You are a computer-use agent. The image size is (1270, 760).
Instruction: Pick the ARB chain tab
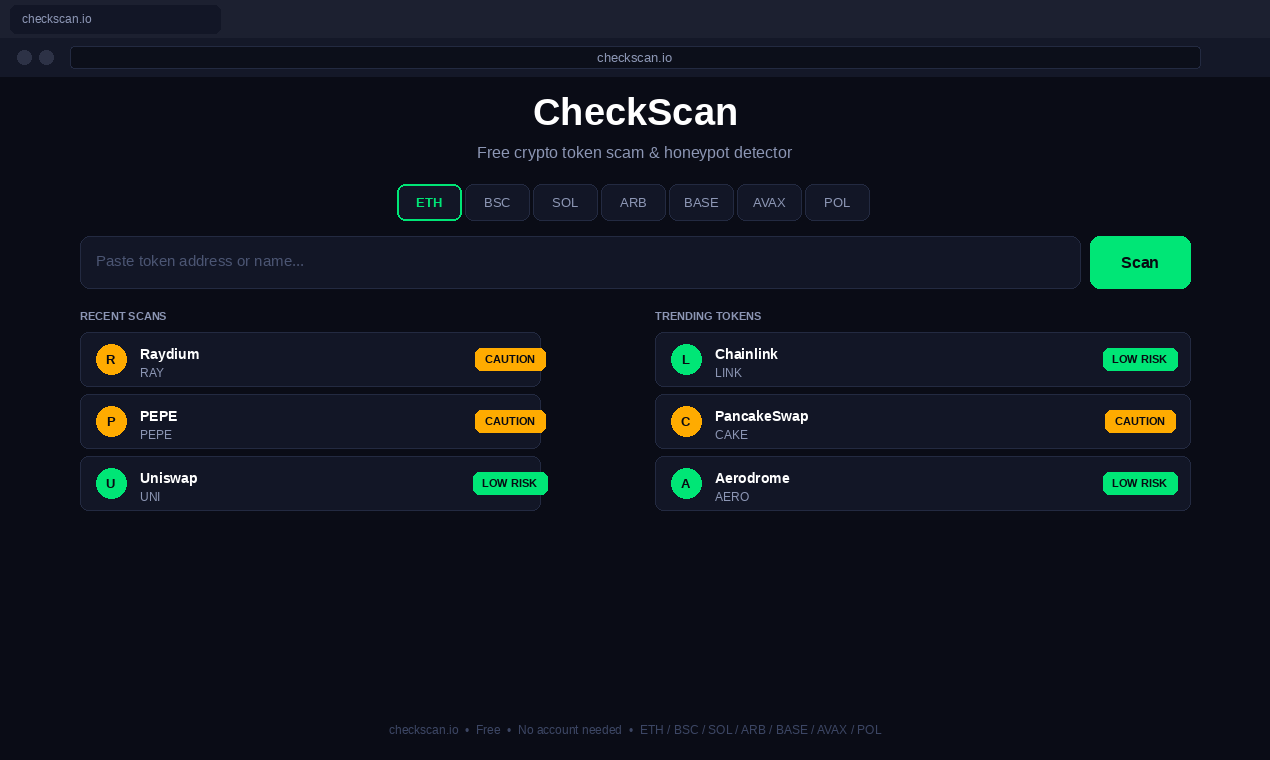(633, 203)
